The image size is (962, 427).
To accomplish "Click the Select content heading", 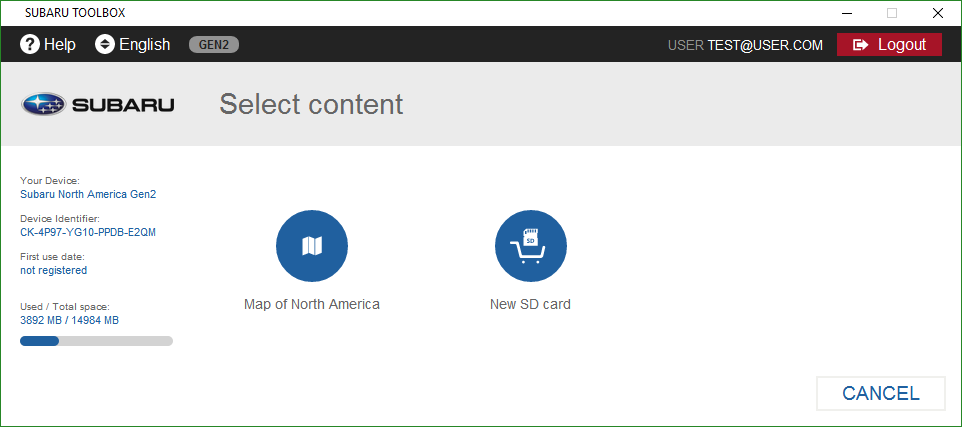I will 311,104.
